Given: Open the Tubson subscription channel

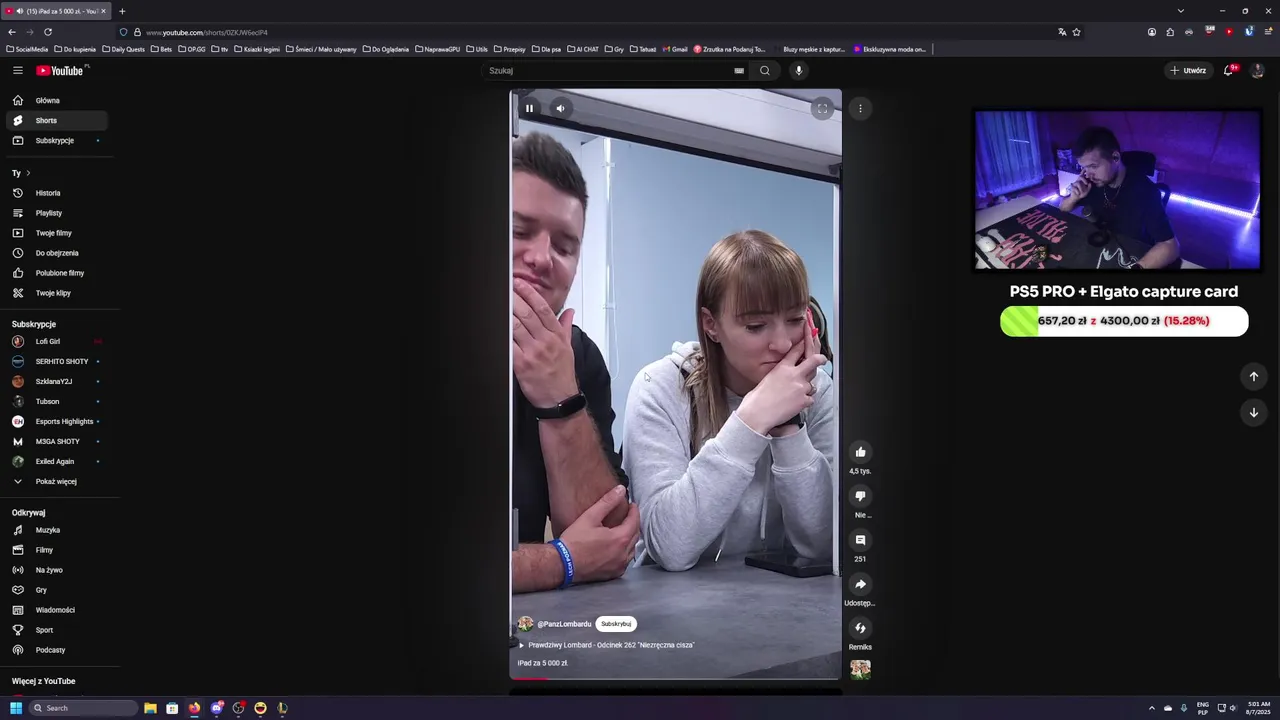Looking at the screenshot, I should [56, 401].
